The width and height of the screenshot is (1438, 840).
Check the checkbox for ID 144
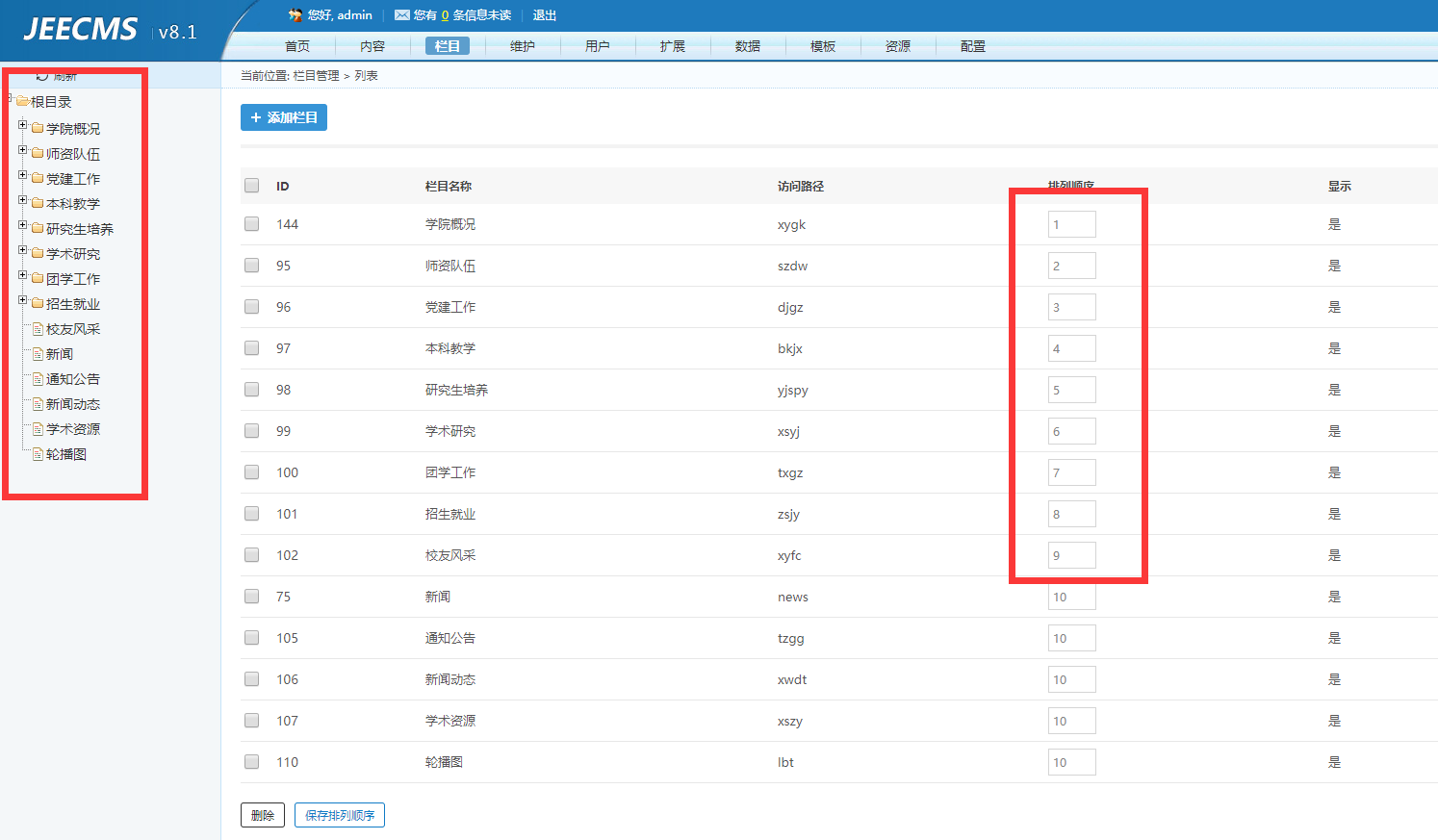point(251,223)
